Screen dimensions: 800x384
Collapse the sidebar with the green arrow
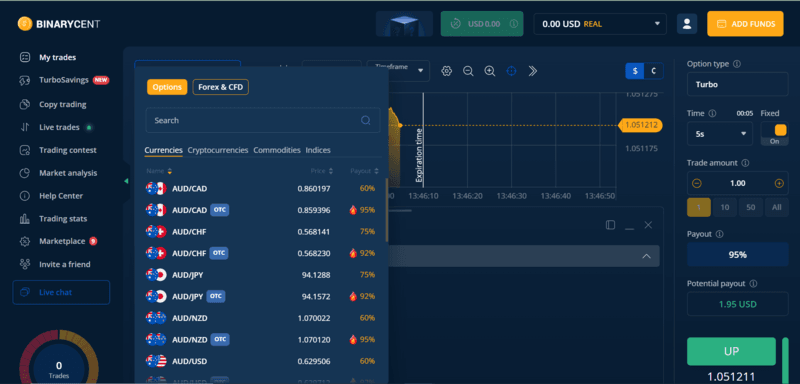click(x=126, y=181)
